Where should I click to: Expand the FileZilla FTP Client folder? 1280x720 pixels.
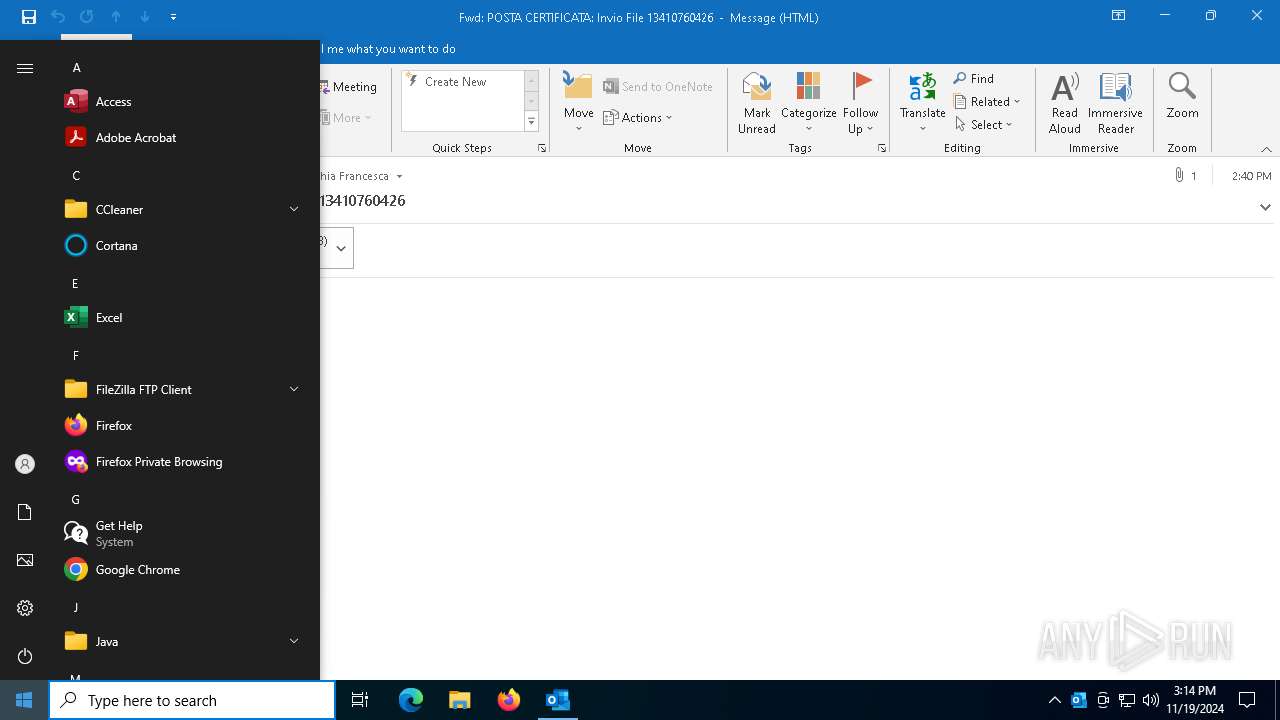[185, 389]
